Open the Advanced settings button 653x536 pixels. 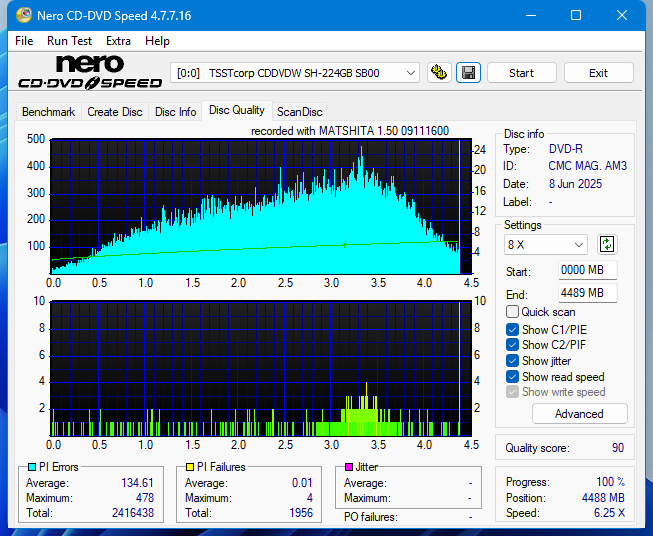pos(579,414)
